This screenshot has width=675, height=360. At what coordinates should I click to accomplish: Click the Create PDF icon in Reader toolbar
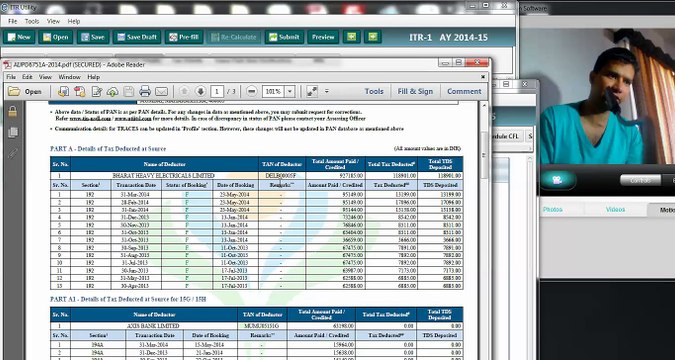tap(80, 91)
